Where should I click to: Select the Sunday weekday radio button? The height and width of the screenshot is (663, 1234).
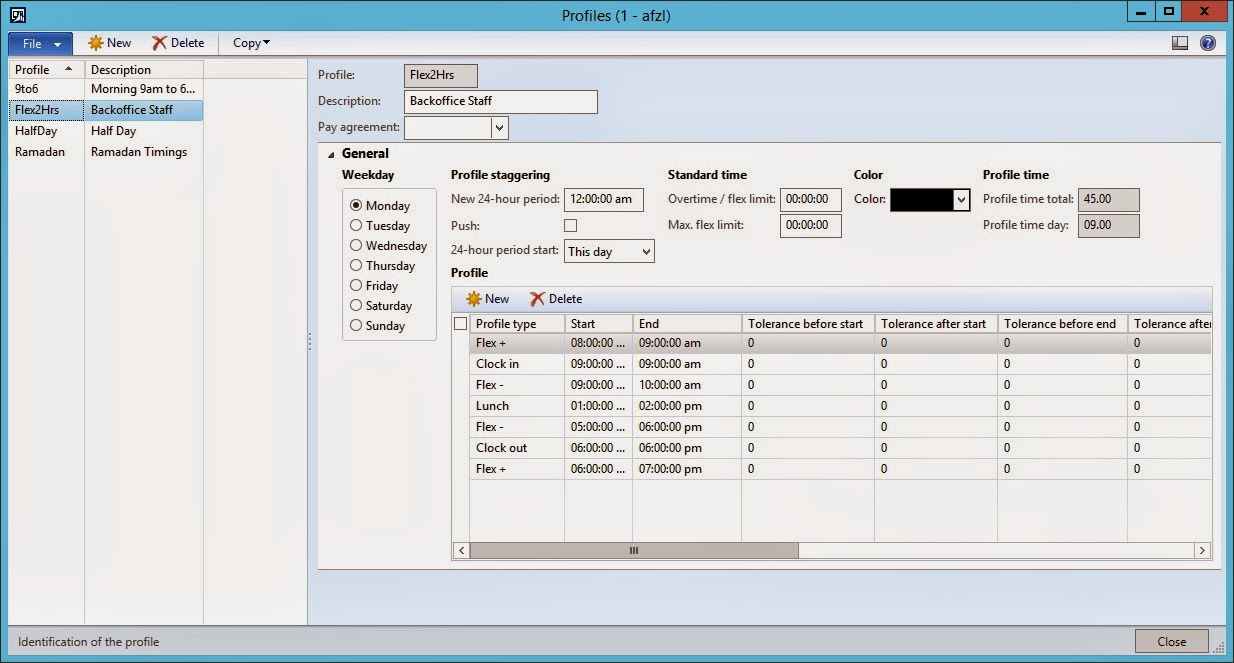point(358,325)
